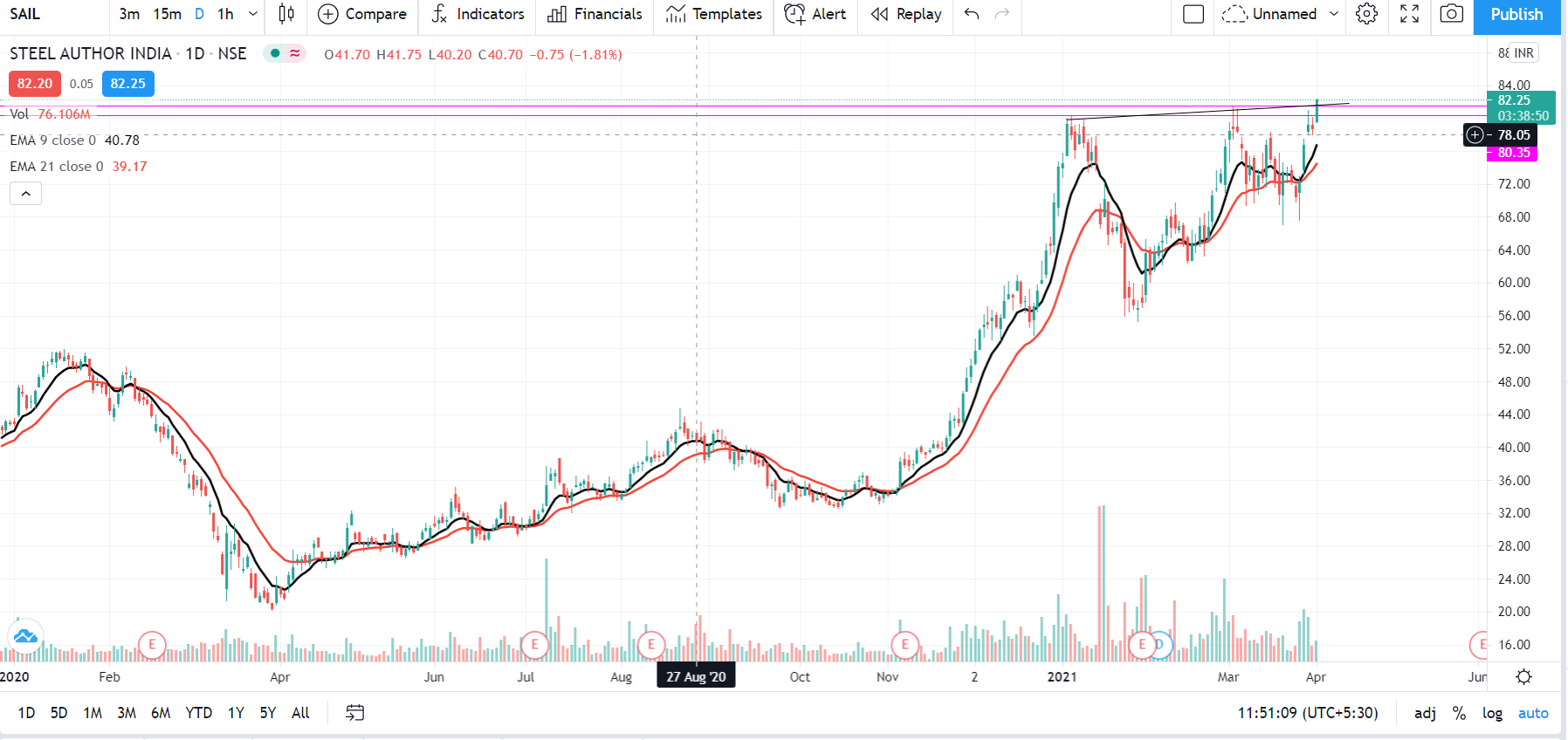Click the earnings E marker near Nov
The width and height of the screenshot is (1568, 740).
click(905, 645)
